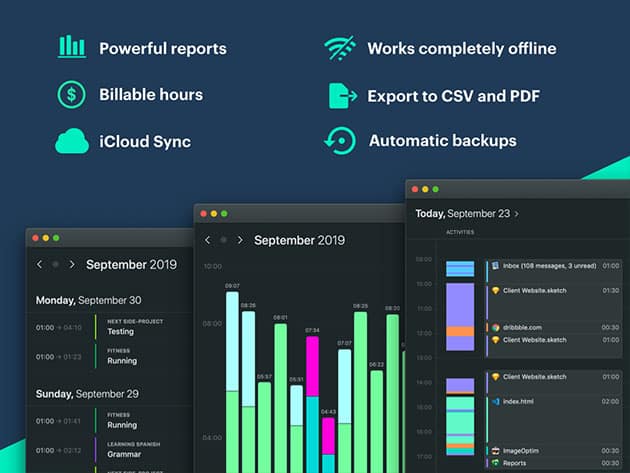Click the Export to CSV and PDF icon
The image size is (630, 473).
click(342, 95)
